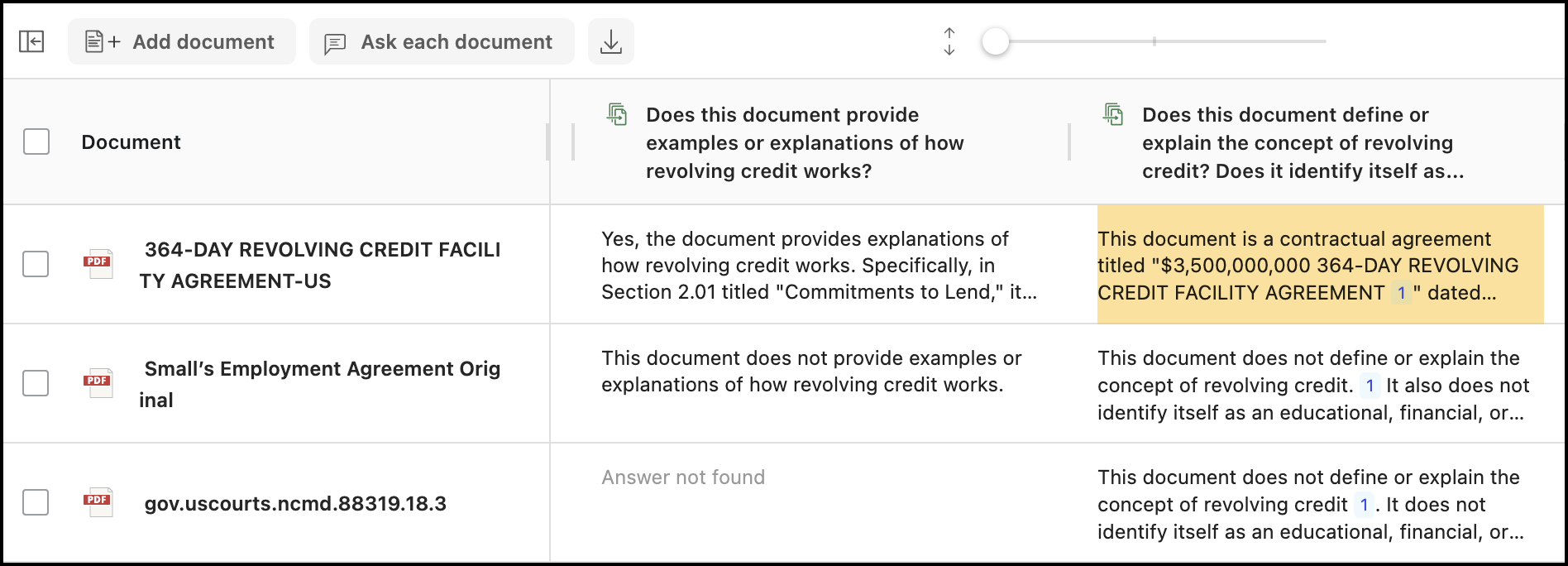1568x566 pixels.
Task: Open citation 1 in highlighted credit facility cell
Action: pos(1401,293)
